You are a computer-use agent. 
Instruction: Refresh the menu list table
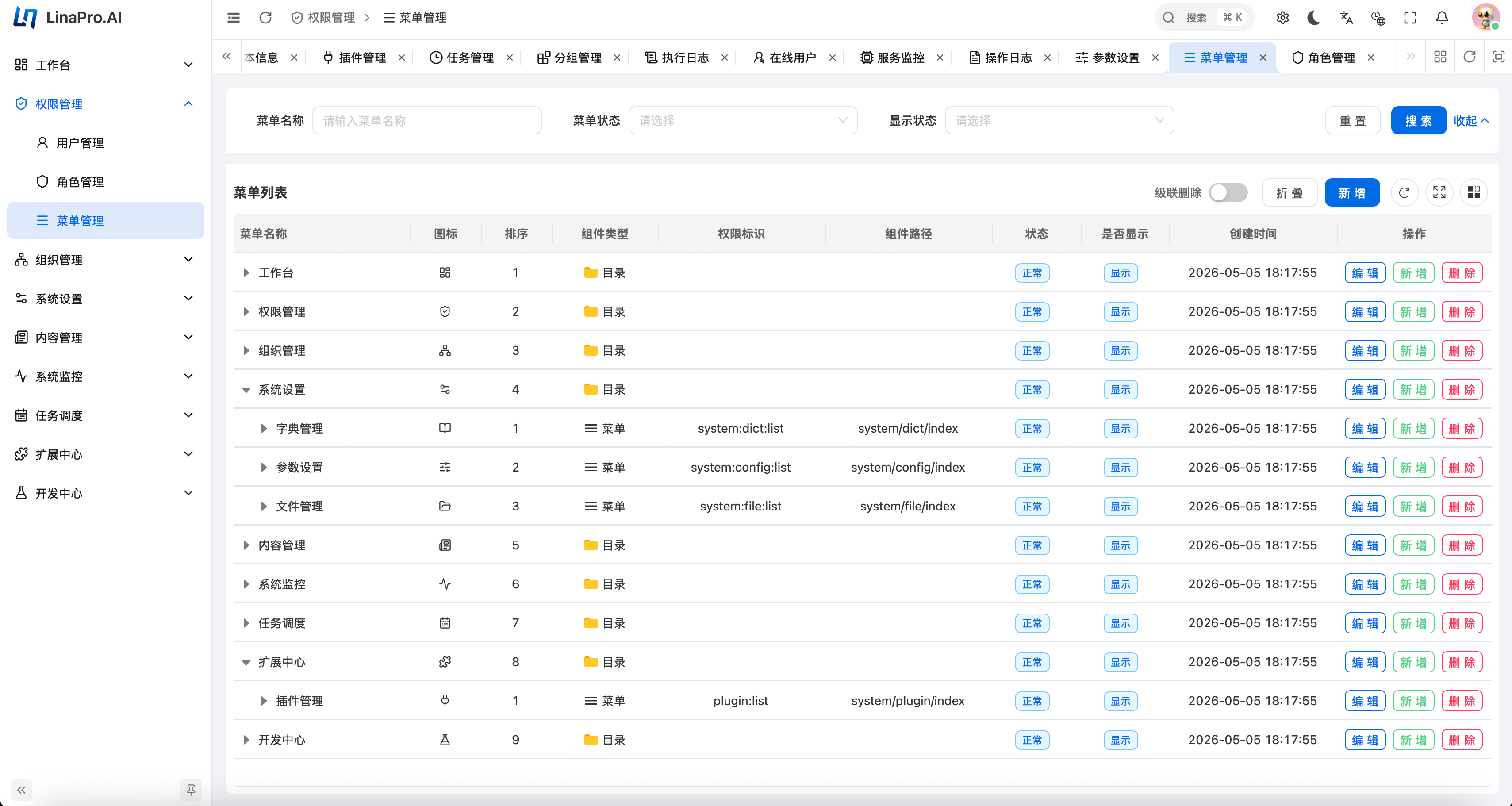(1404, 192)
